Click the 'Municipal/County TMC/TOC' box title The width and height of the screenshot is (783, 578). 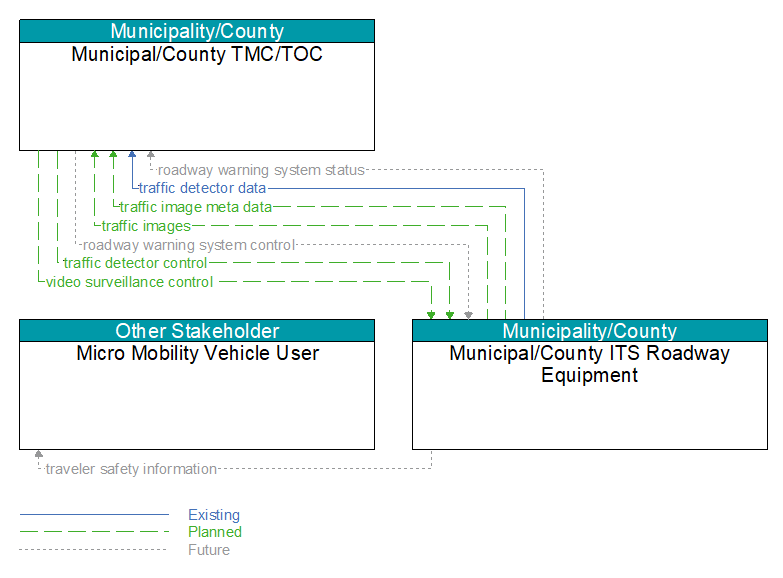coord(197,54)
